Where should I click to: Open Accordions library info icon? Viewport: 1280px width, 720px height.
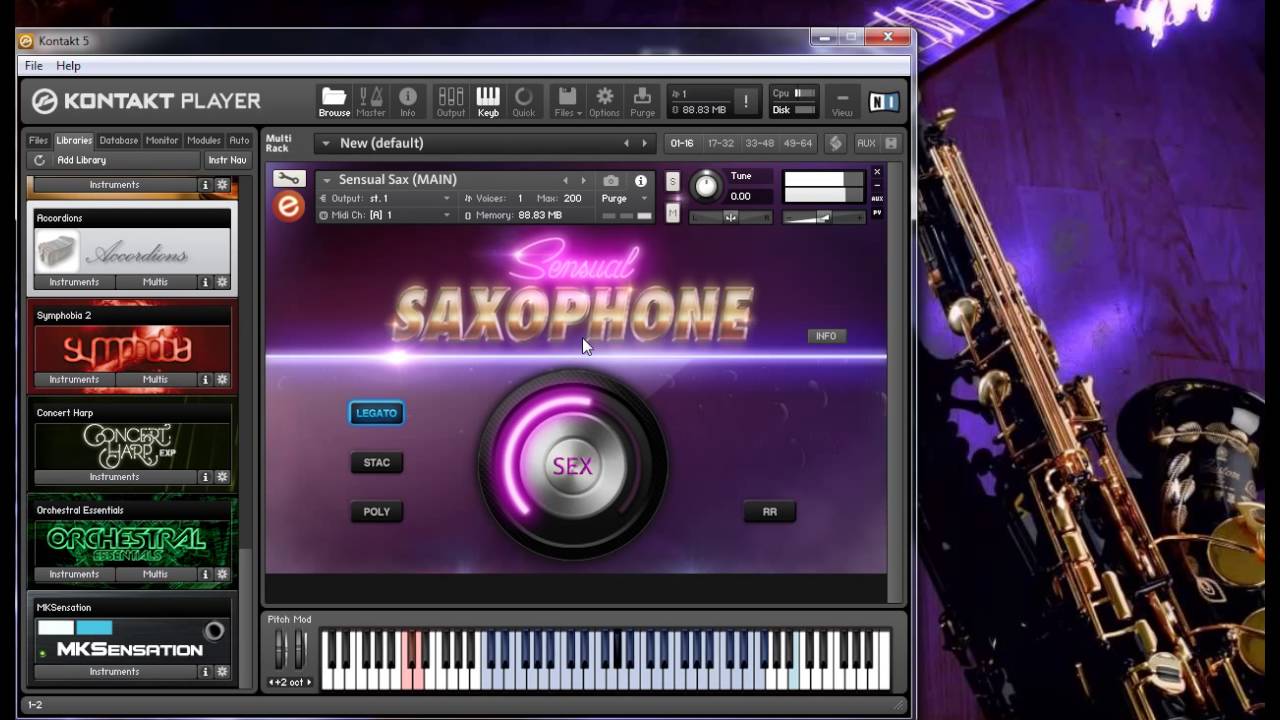point(205,282)
